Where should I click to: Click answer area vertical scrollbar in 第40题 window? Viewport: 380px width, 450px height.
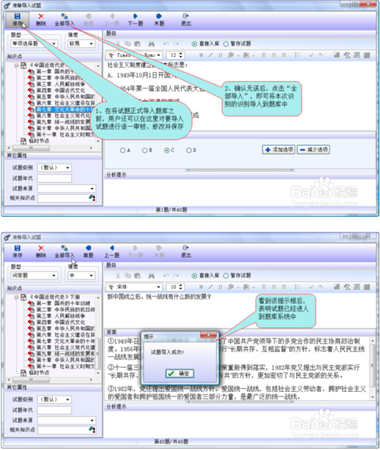pyautogui.click(x=373, y=368)
